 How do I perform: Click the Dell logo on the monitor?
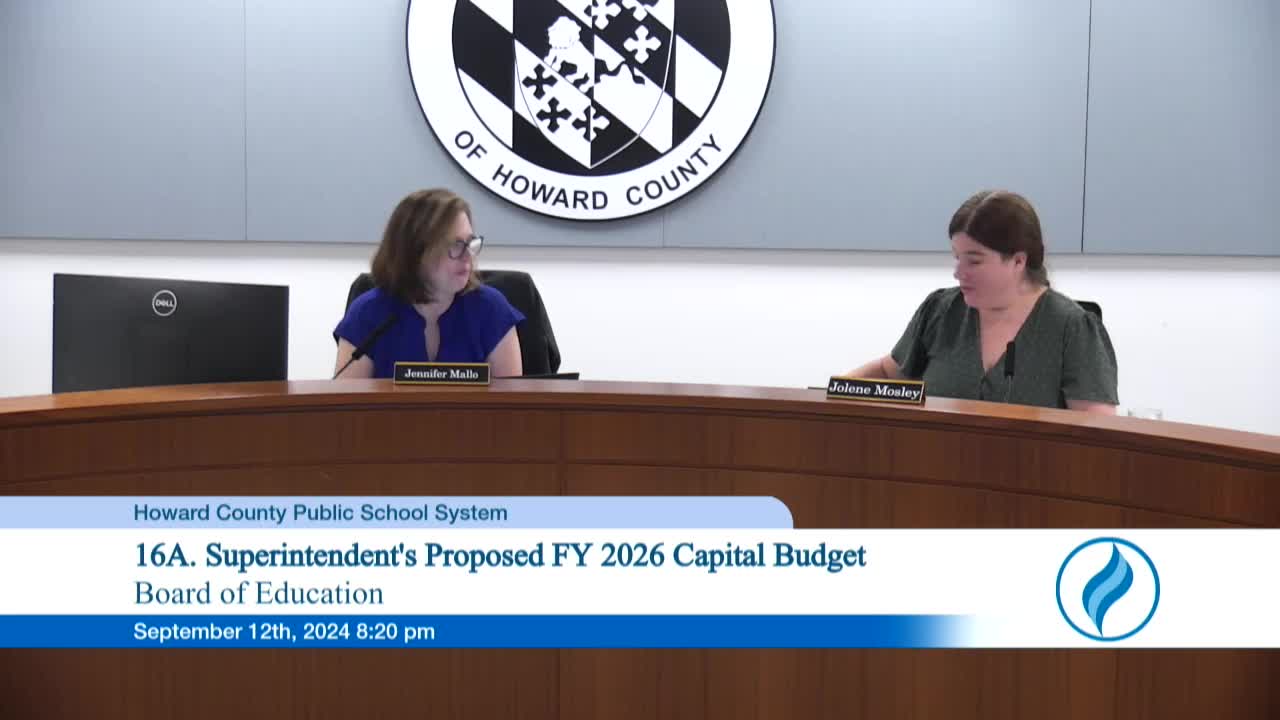[x=164, y=302]
